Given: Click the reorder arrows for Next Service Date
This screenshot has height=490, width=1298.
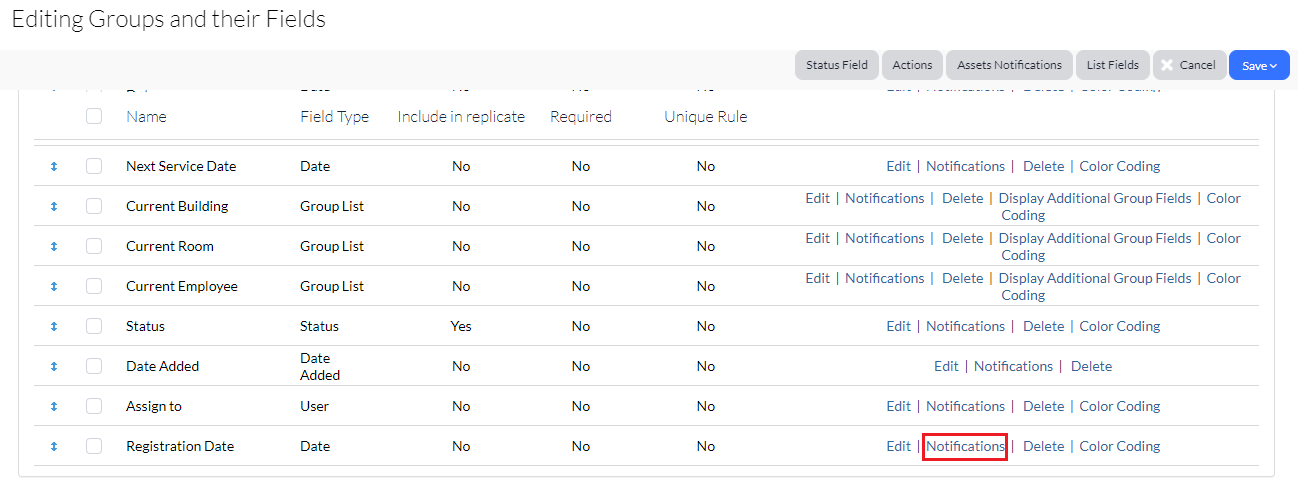Looking at the screenshot, I should click(x=54, y=167).
